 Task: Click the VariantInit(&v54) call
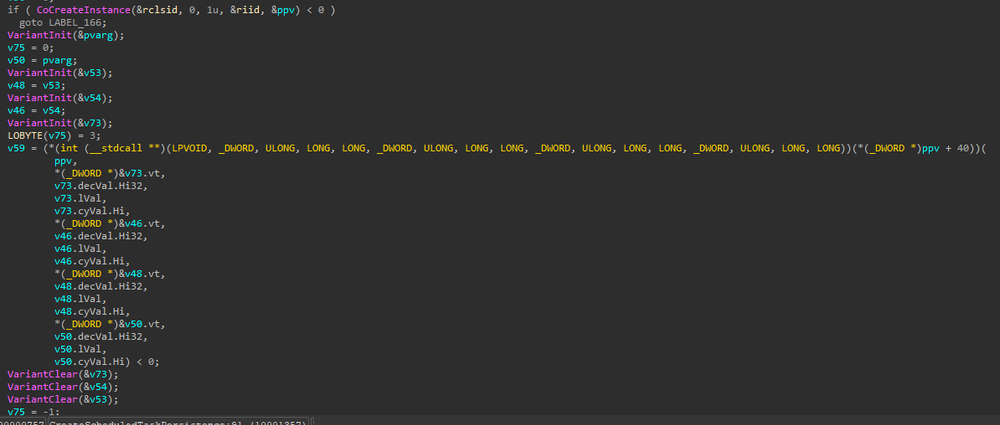coord(60,98)
